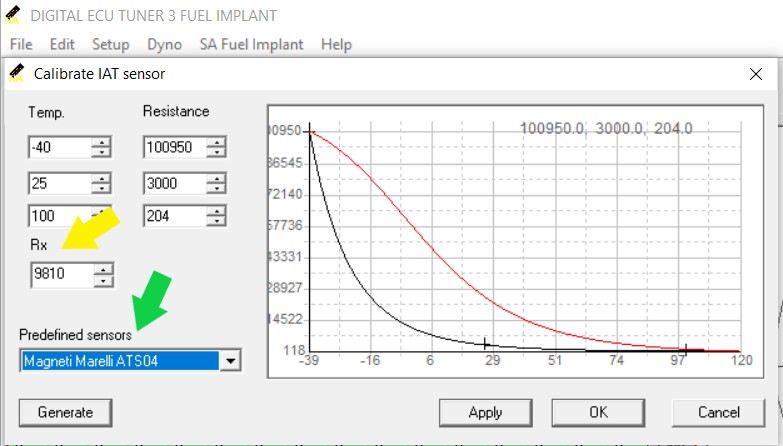The width and height of the screenshot is (783, 446).
Task: Click the Rx 9810 field
Action: (x=62, y=274)
